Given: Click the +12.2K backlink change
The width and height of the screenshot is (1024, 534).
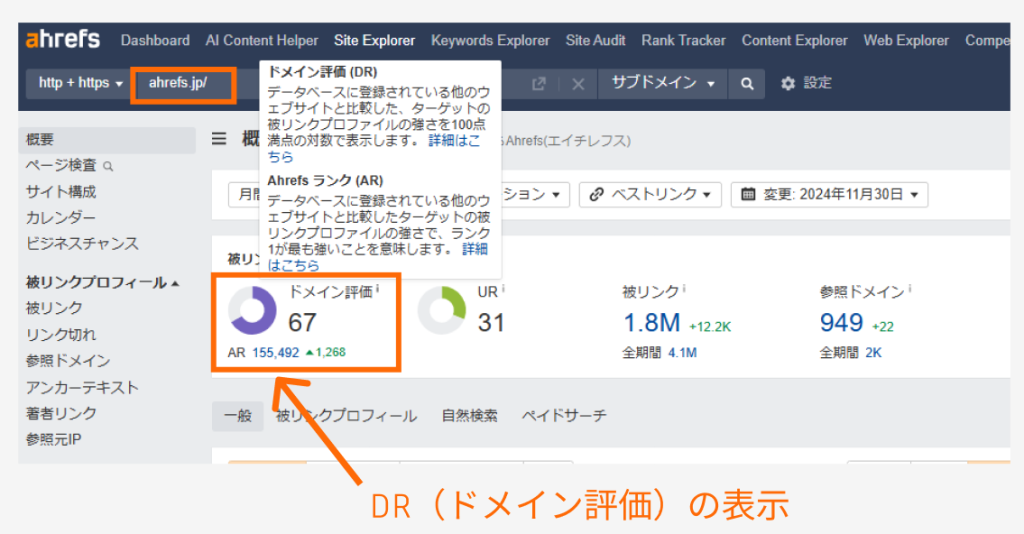Looking at the screenshot, I should [710, 327].
